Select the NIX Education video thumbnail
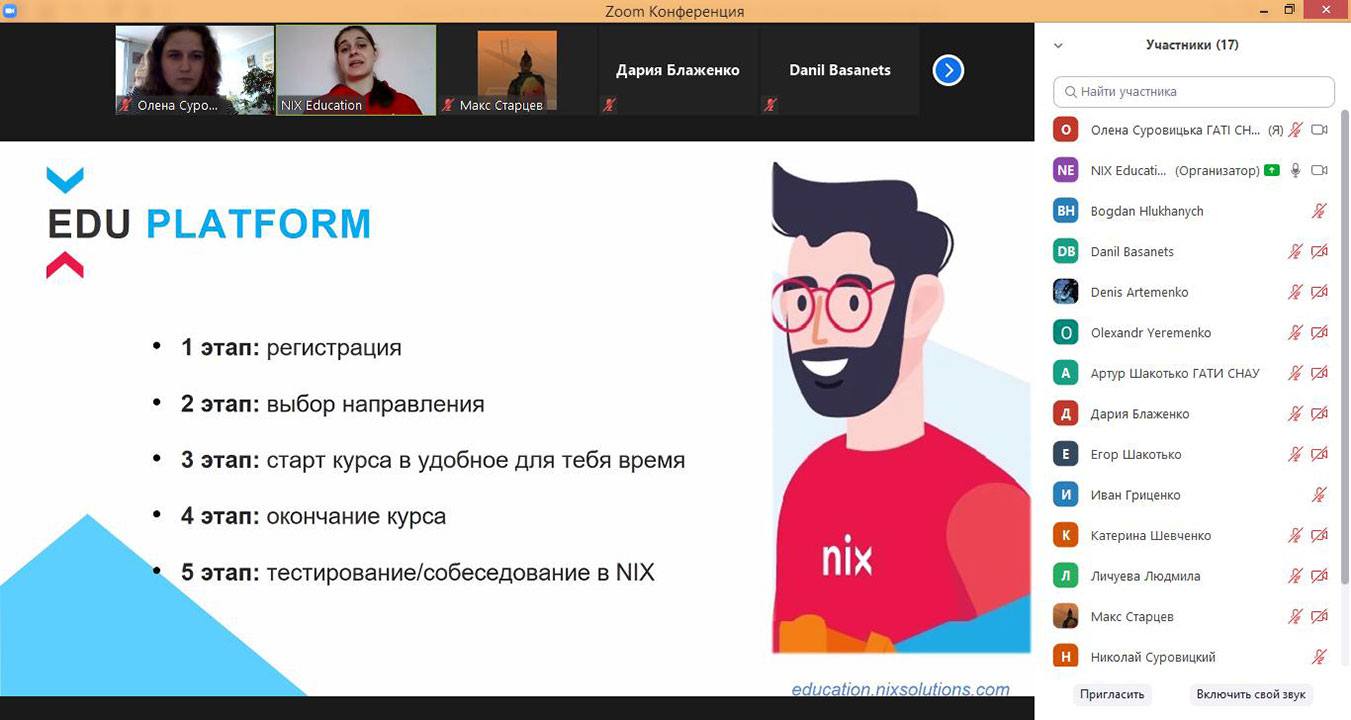Screen dimensions: 1351x720 point(356,70)
